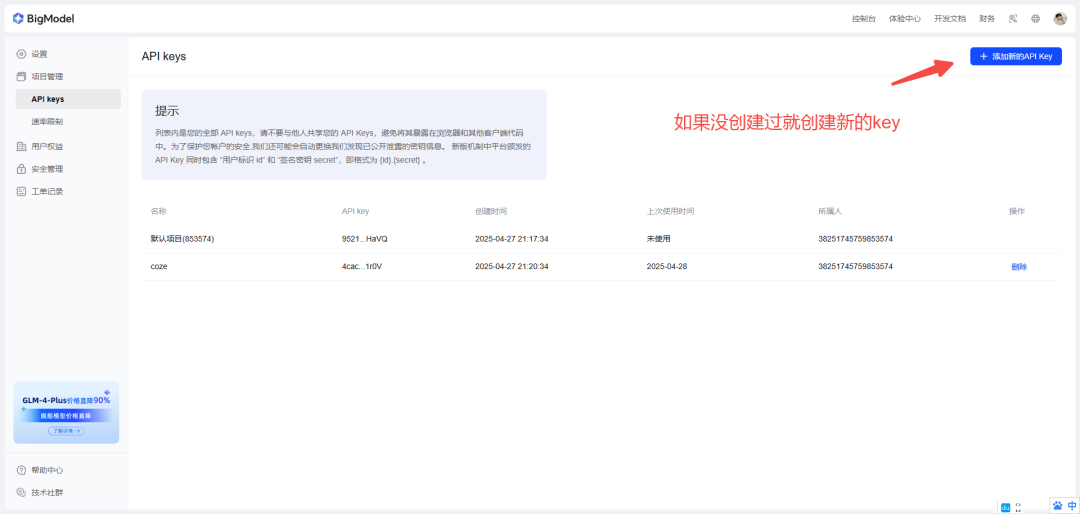This screenshot has width=1080, height=514.
Task: Click the 项目管理 sidebar icon
Action: 21,76
